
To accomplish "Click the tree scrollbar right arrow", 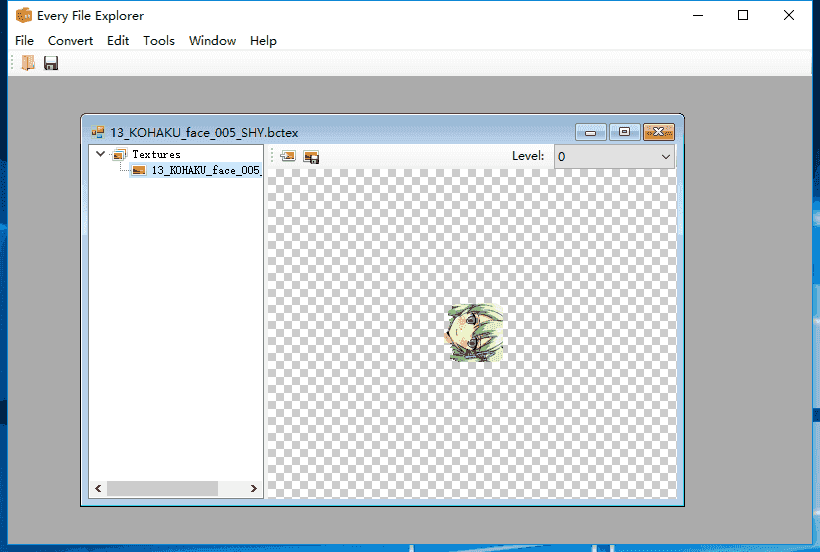I will (253, 488).
